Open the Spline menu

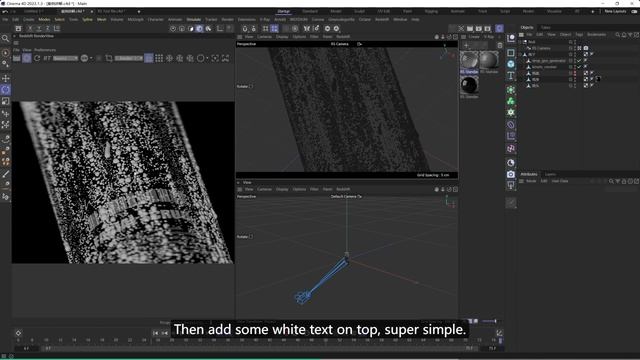(x=87, y=19)
